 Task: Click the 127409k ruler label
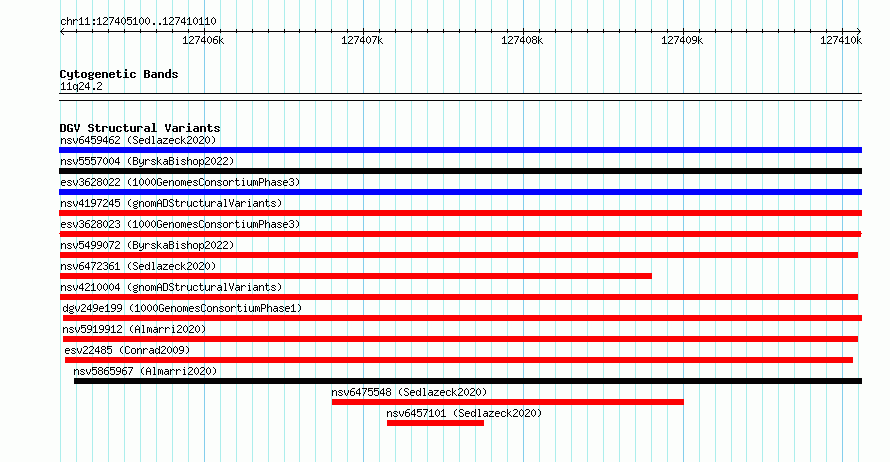click(x=682, y=40)
